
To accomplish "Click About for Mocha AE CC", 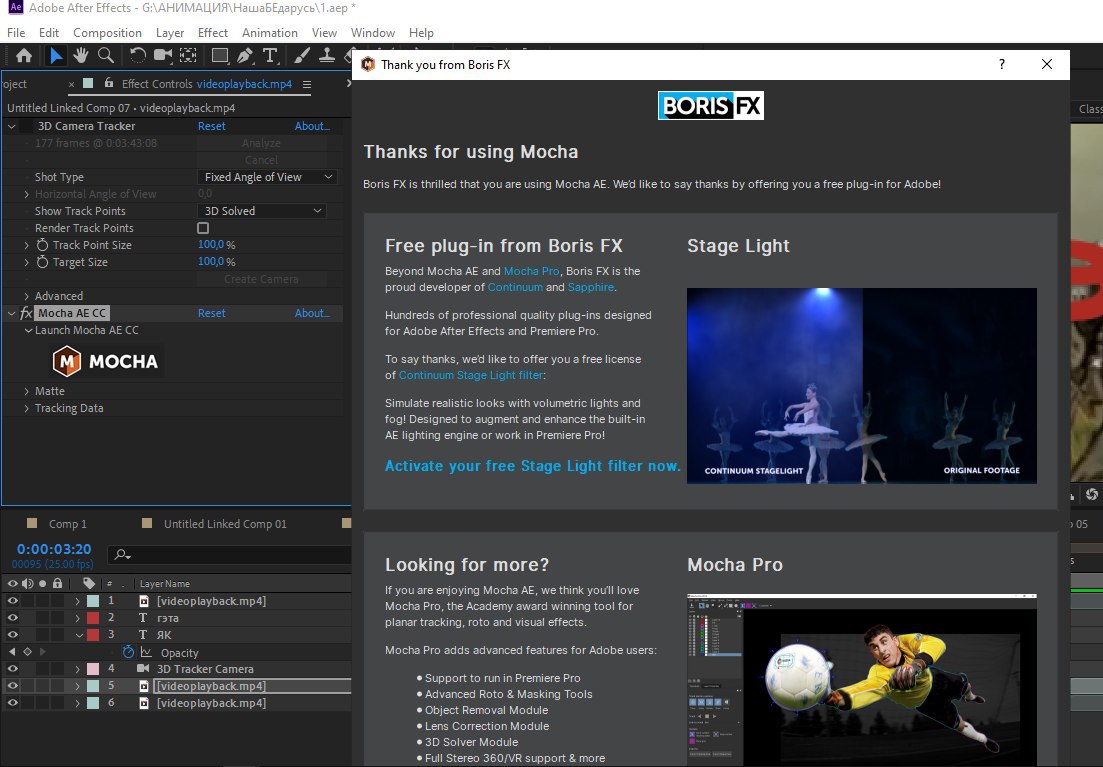I will pos(312,313).
